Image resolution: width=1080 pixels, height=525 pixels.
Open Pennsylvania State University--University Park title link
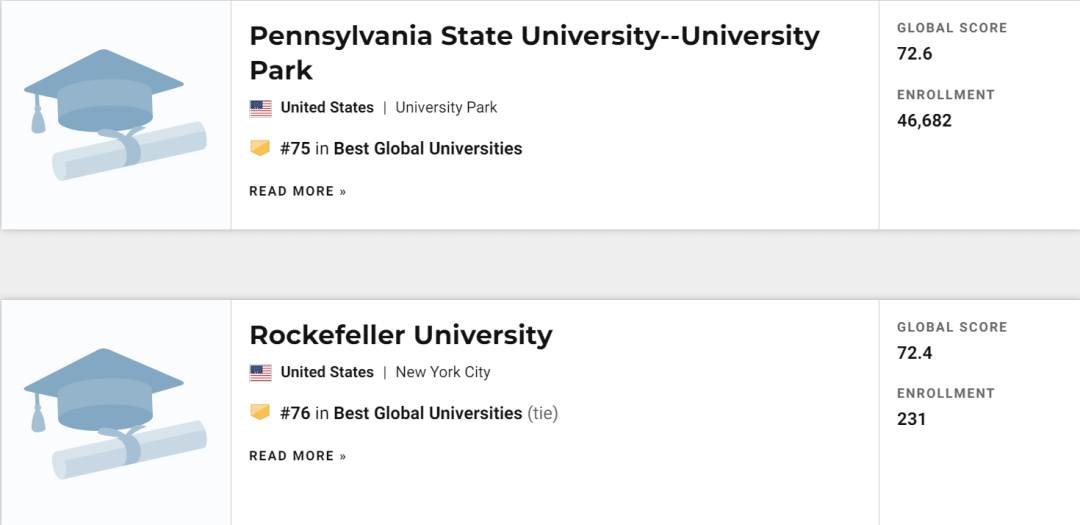534,52
